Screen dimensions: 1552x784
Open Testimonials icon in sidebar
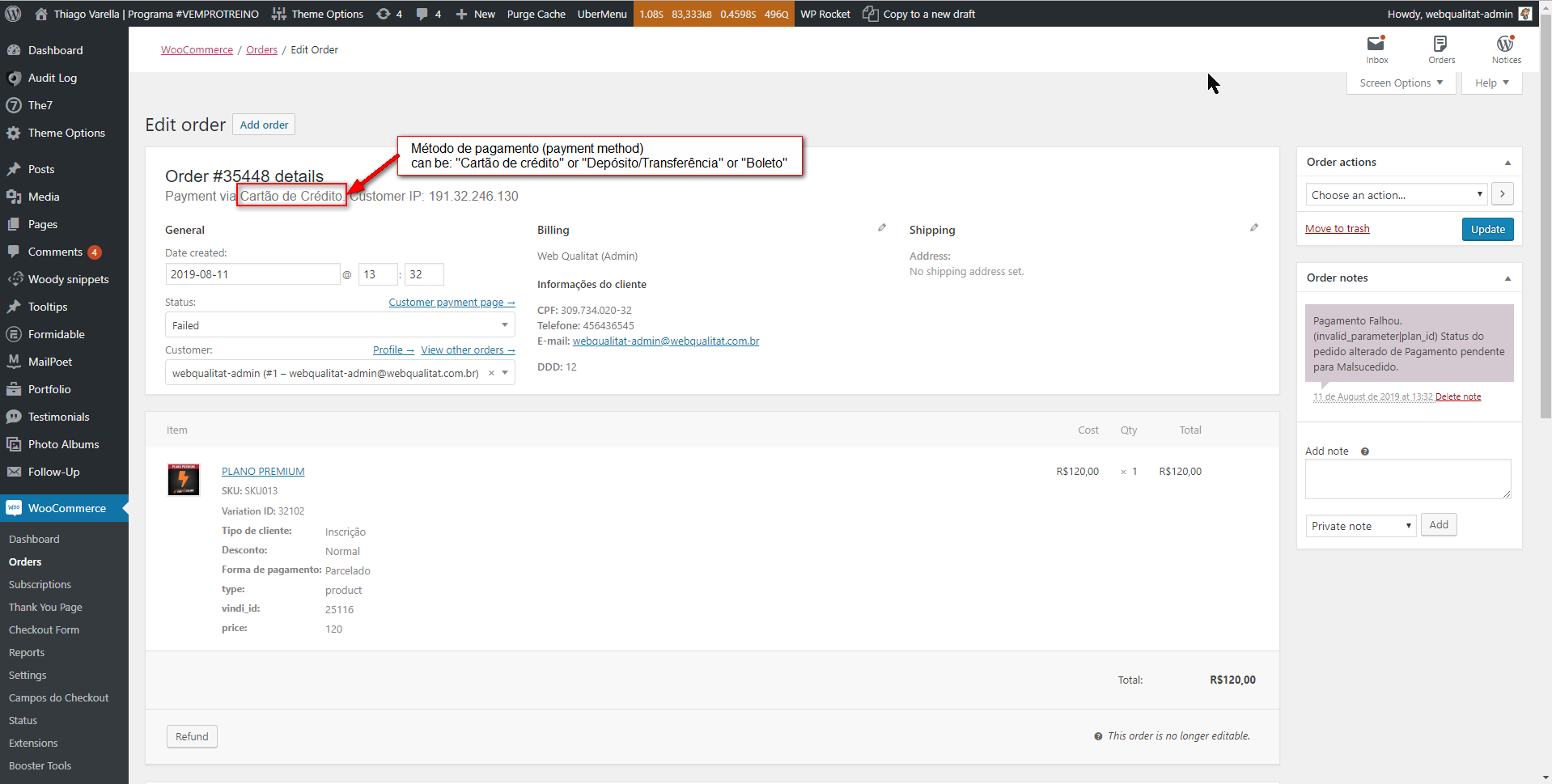tap(14, 417)
